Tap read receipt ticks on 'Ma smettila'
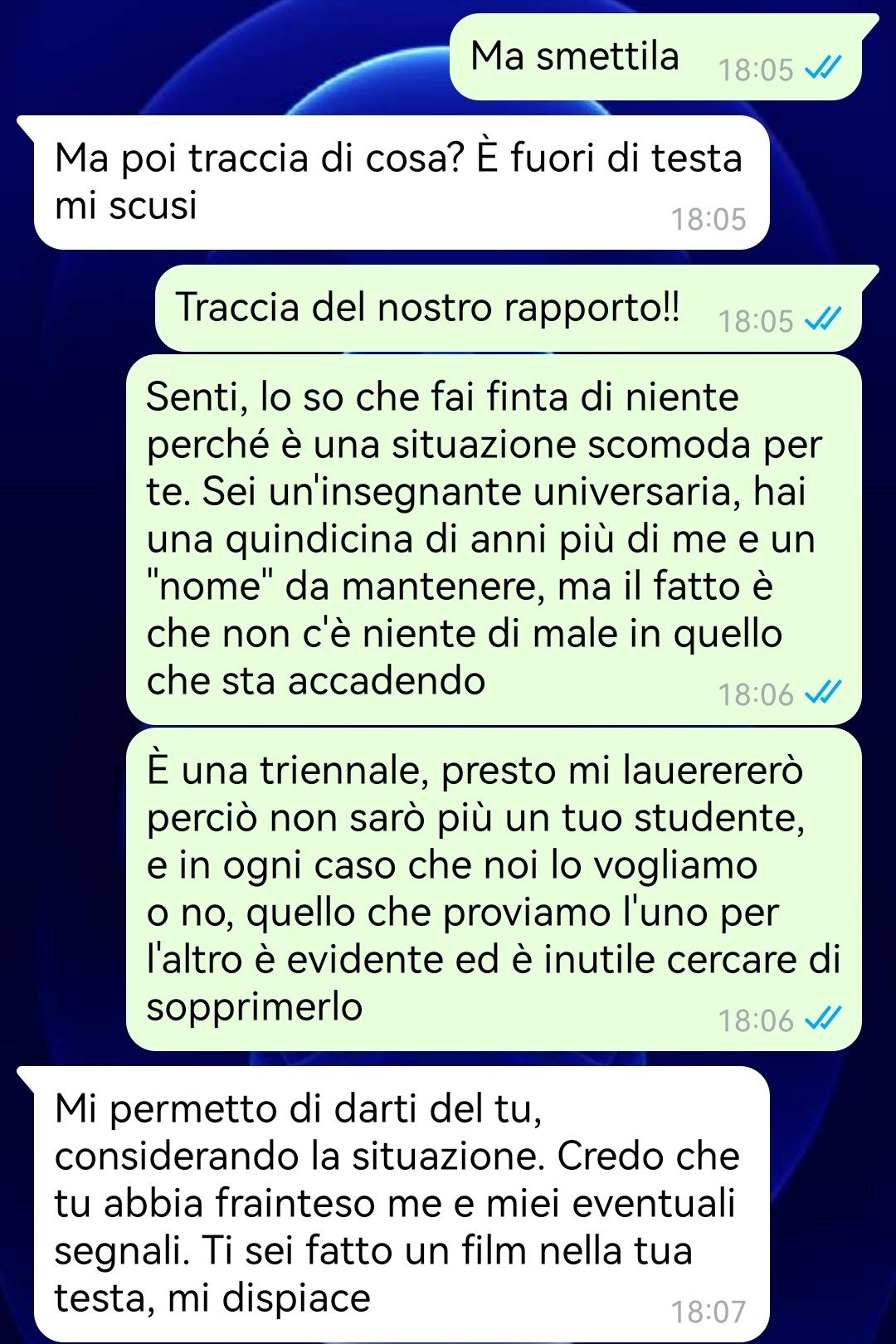The height and width of the screenshot is (1344, 896). [x=823, y=69]
